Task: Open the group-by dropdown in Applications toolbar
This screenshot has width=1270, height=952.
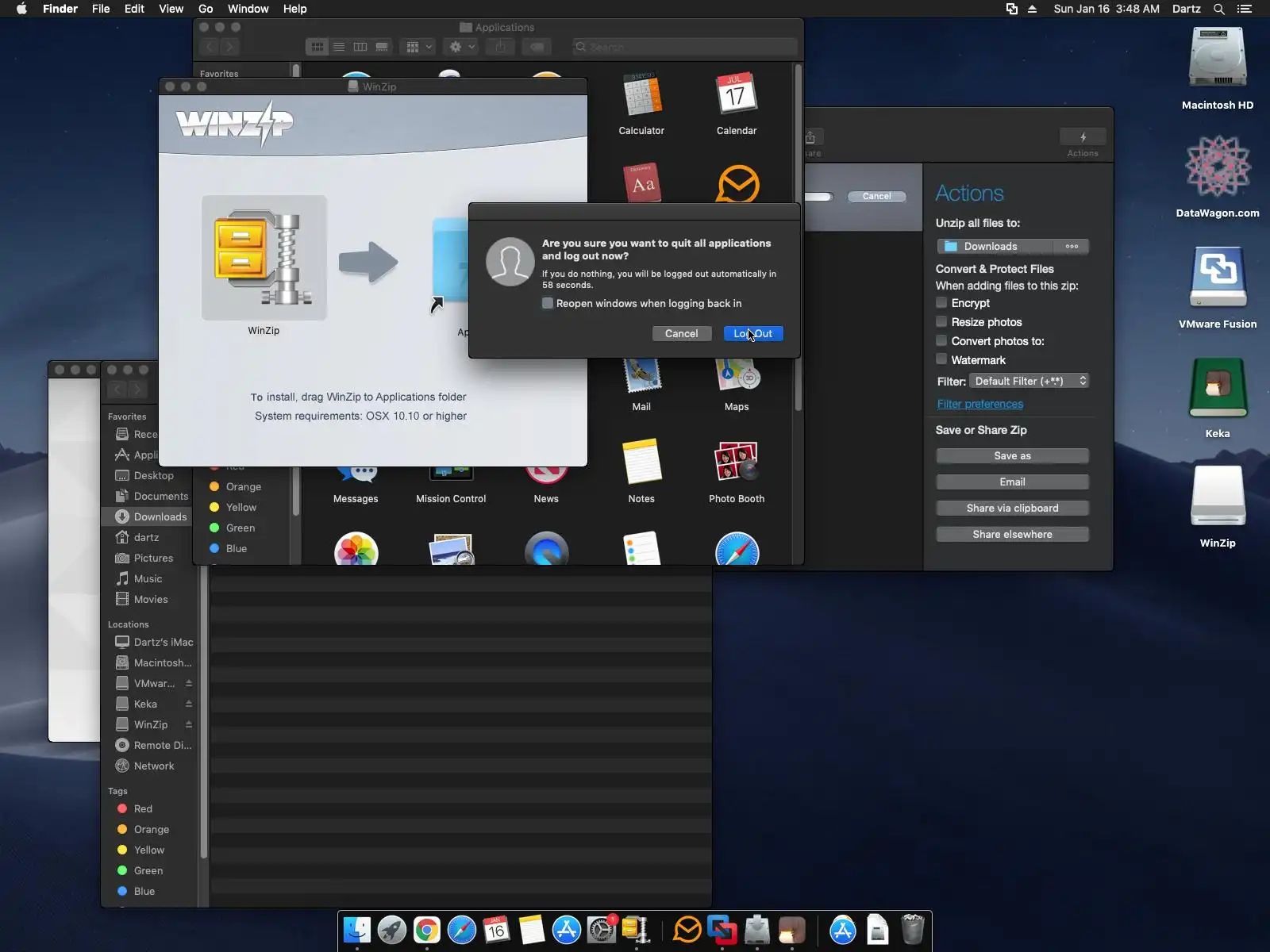Action: pos(418,47)
